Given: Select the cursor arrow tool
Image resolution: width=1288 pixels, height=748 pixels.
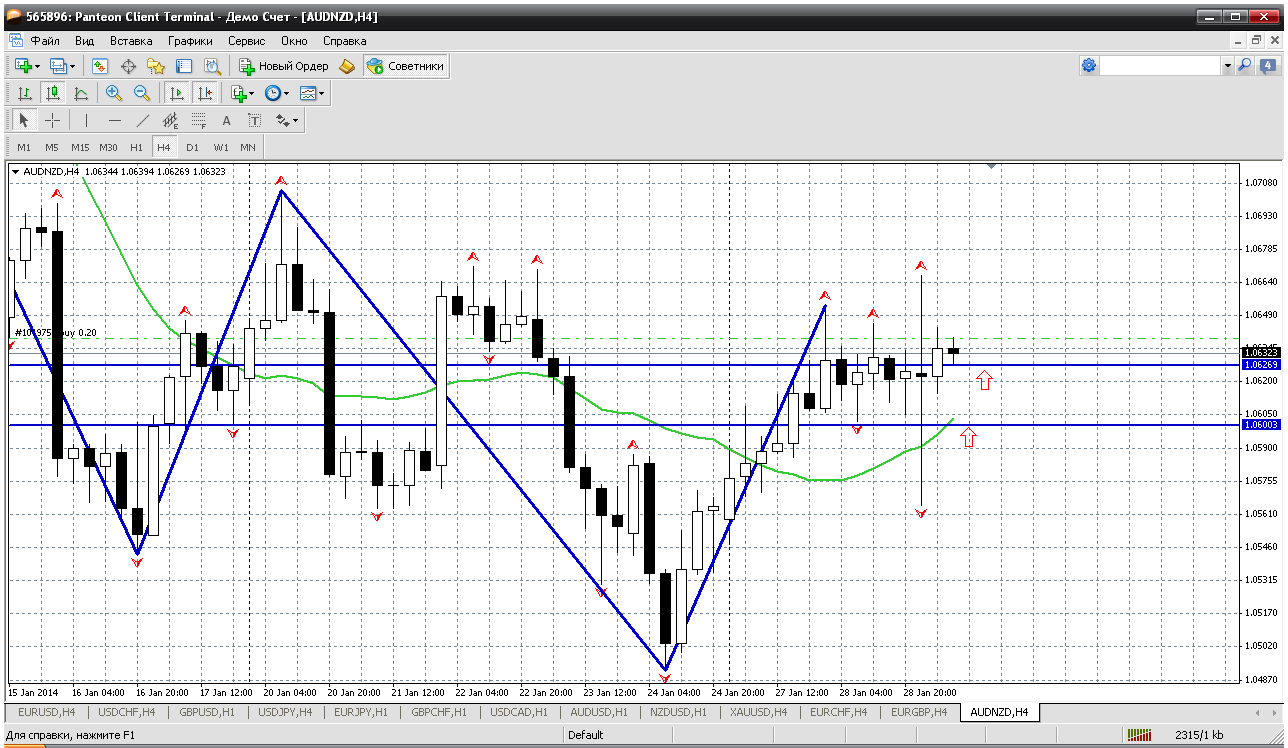Looking at the screenshot, I should [24, 121].
